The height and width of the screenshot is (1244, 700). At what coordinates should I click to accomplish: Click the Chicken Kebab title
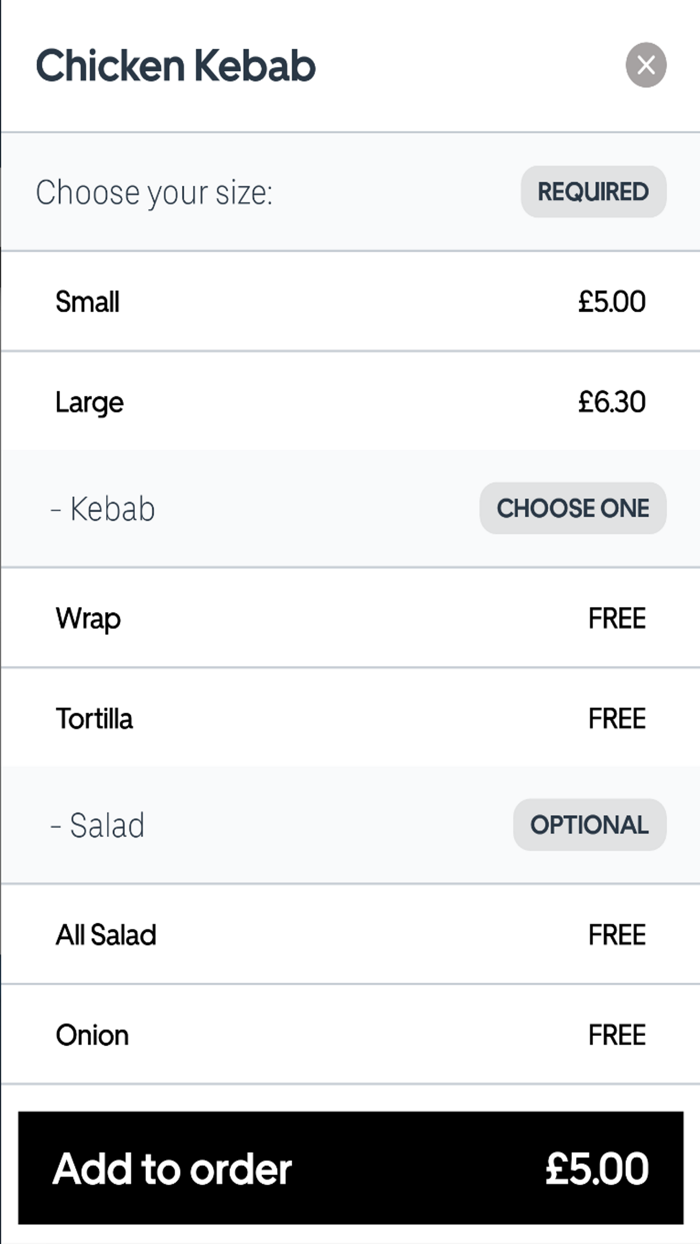click(175, 66)
